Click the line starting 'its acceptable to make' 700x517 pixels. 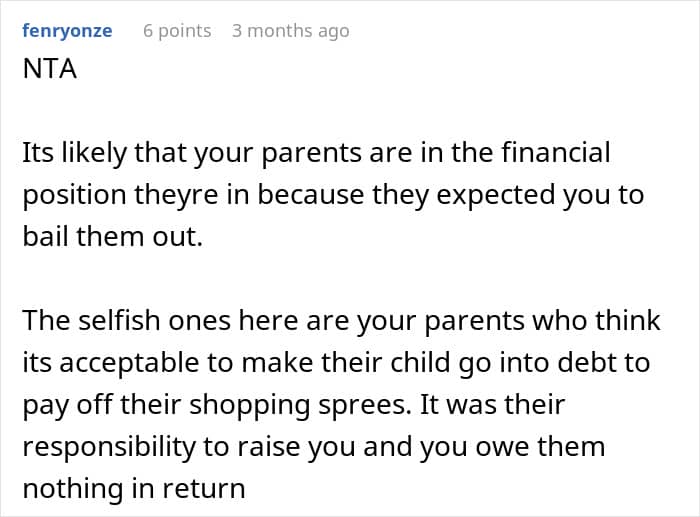[336, 363]
